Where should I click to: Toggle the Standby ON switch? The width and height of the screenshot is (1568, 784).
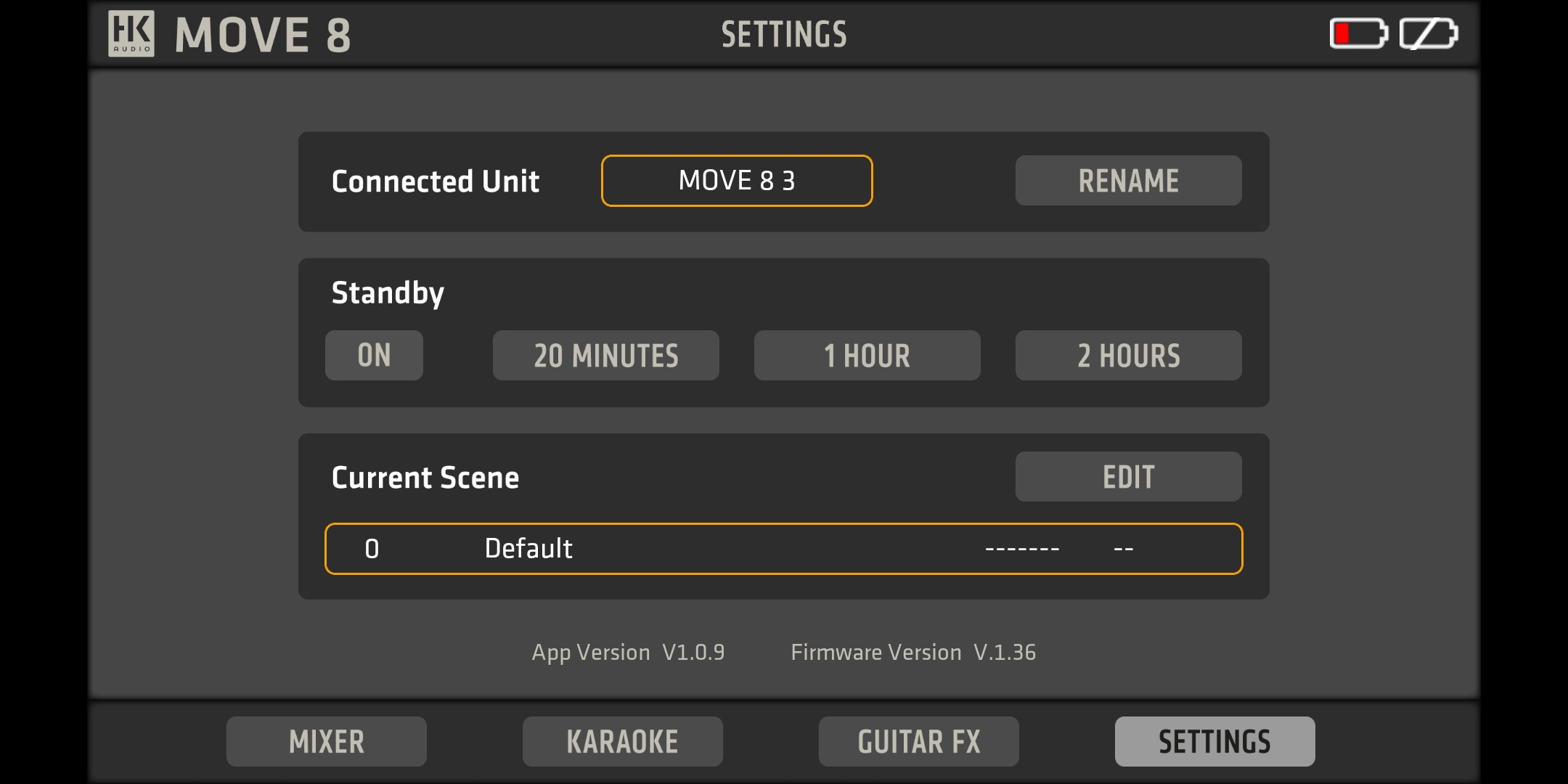[x=374, y=355]
